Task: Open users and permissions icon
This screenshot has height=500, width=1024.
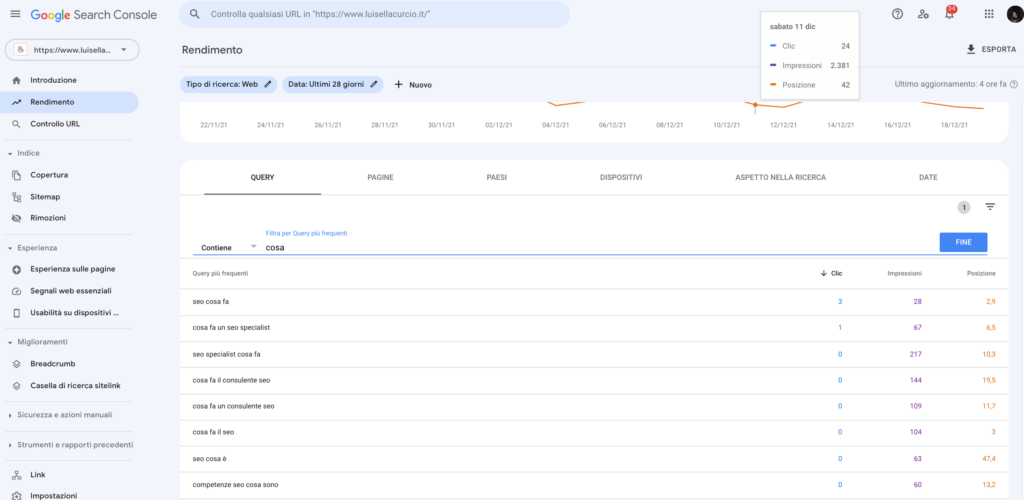Action: coord(923,14)
